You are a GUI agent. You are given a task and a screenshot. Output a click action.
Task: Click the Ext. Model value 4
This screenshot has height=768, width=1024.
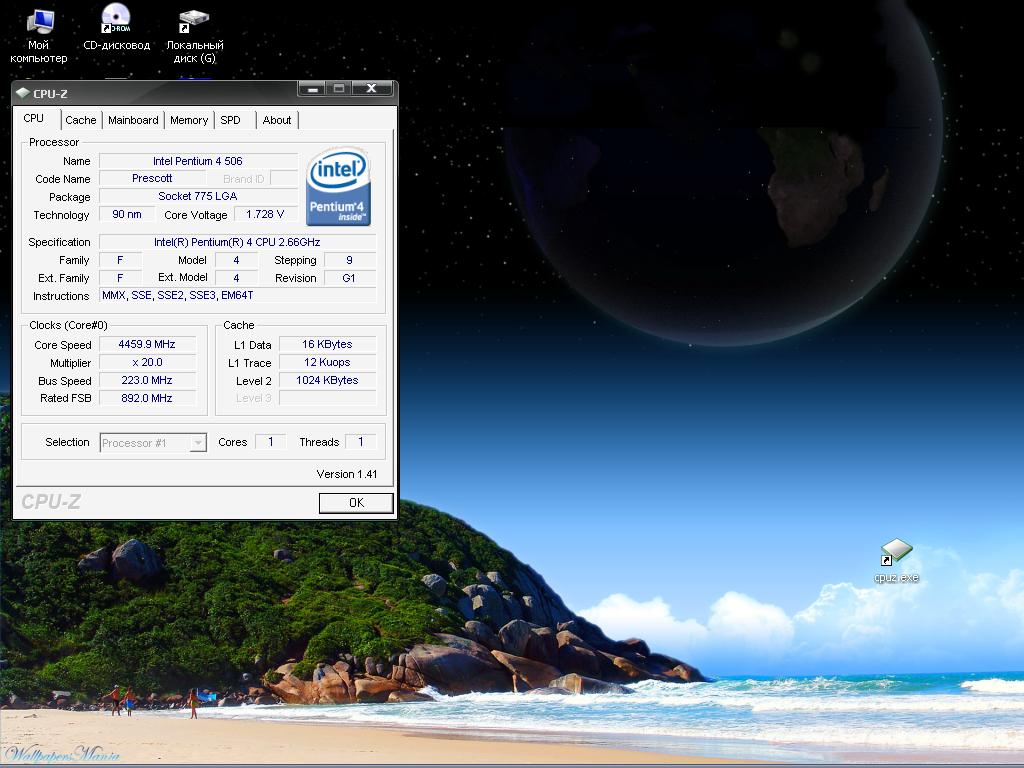236,278
